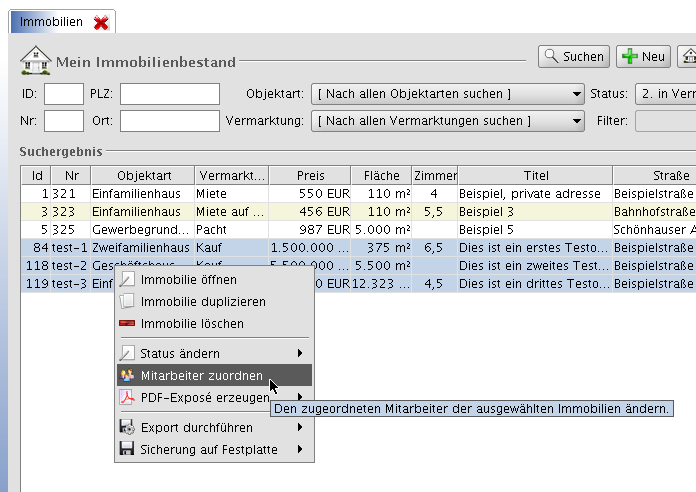Click the Mitarbeiter zuordnen people icon

point(127,376)
